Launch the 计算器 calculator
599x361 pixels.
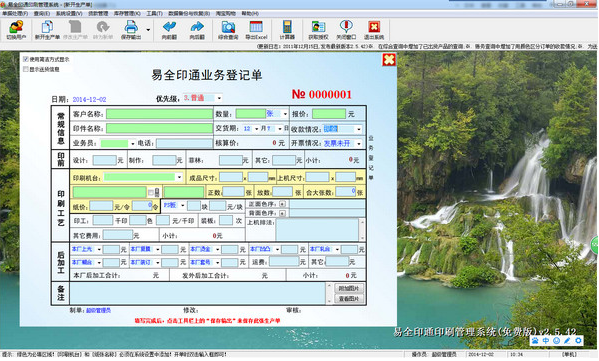point(287,30)
